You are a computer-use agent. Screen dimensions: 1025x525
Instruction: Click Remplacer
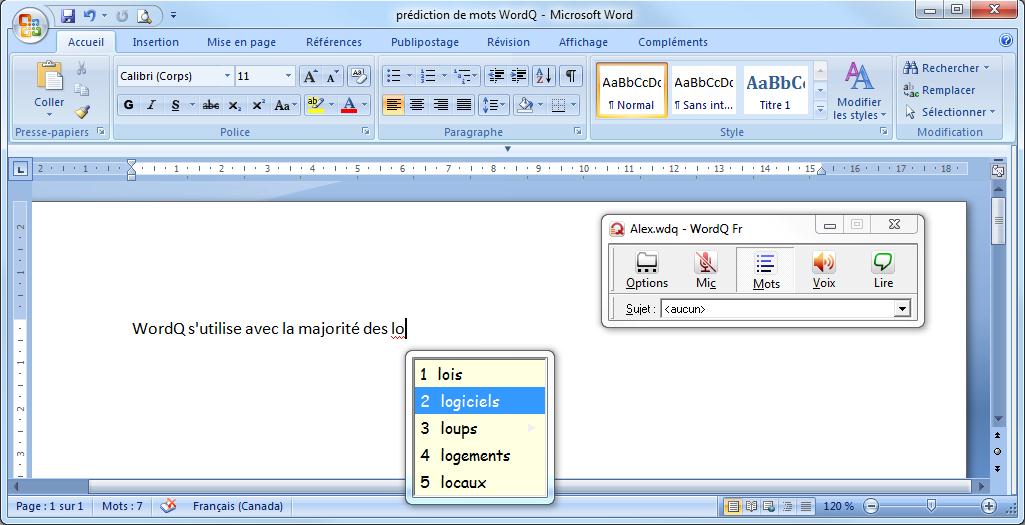940,90
